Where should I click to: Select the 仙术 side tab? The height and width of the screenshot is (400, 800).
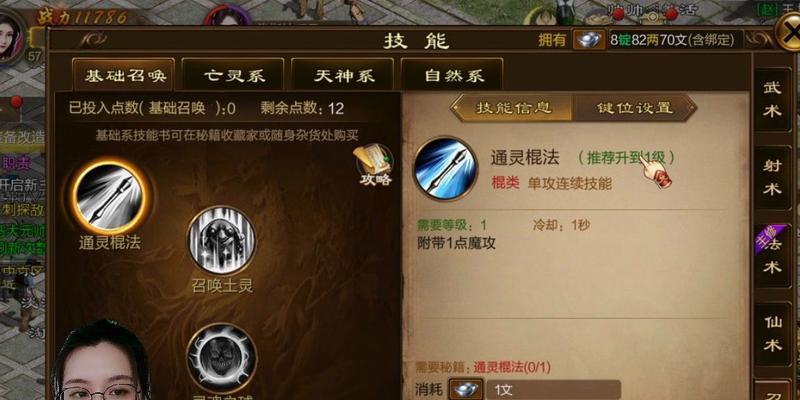pyautogui.click(x=772, y=334)
